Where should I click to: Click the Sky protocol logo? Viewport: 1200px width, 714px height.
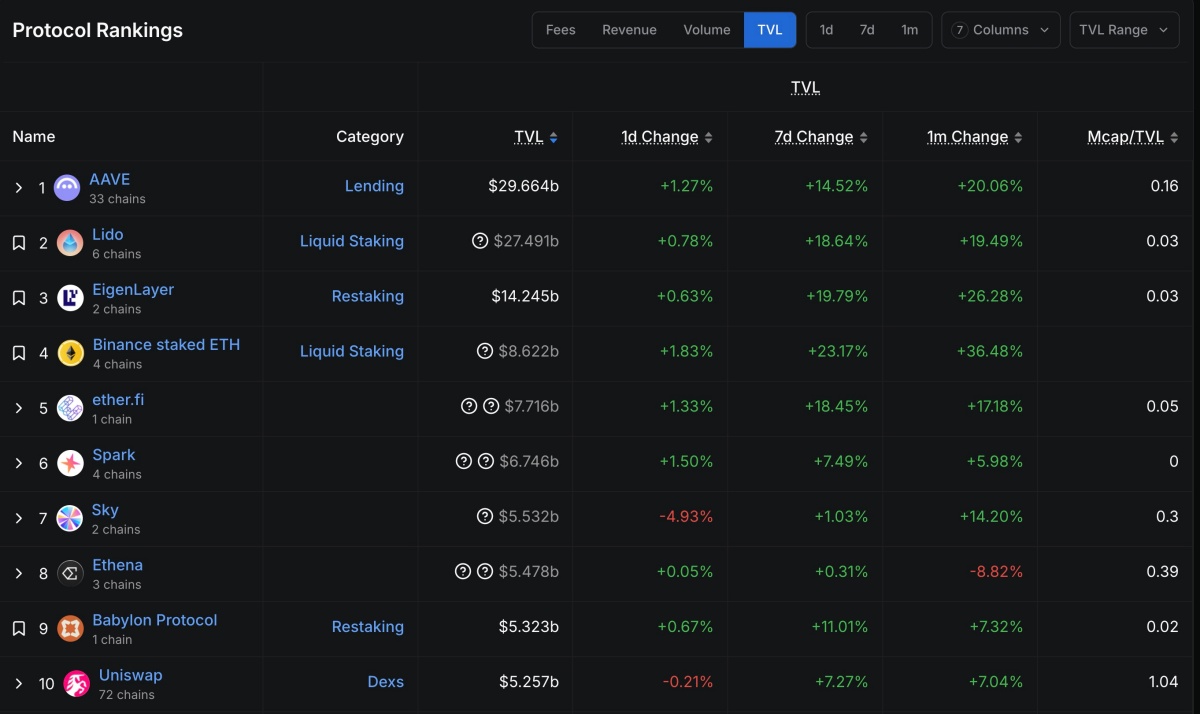click(70, 518)
